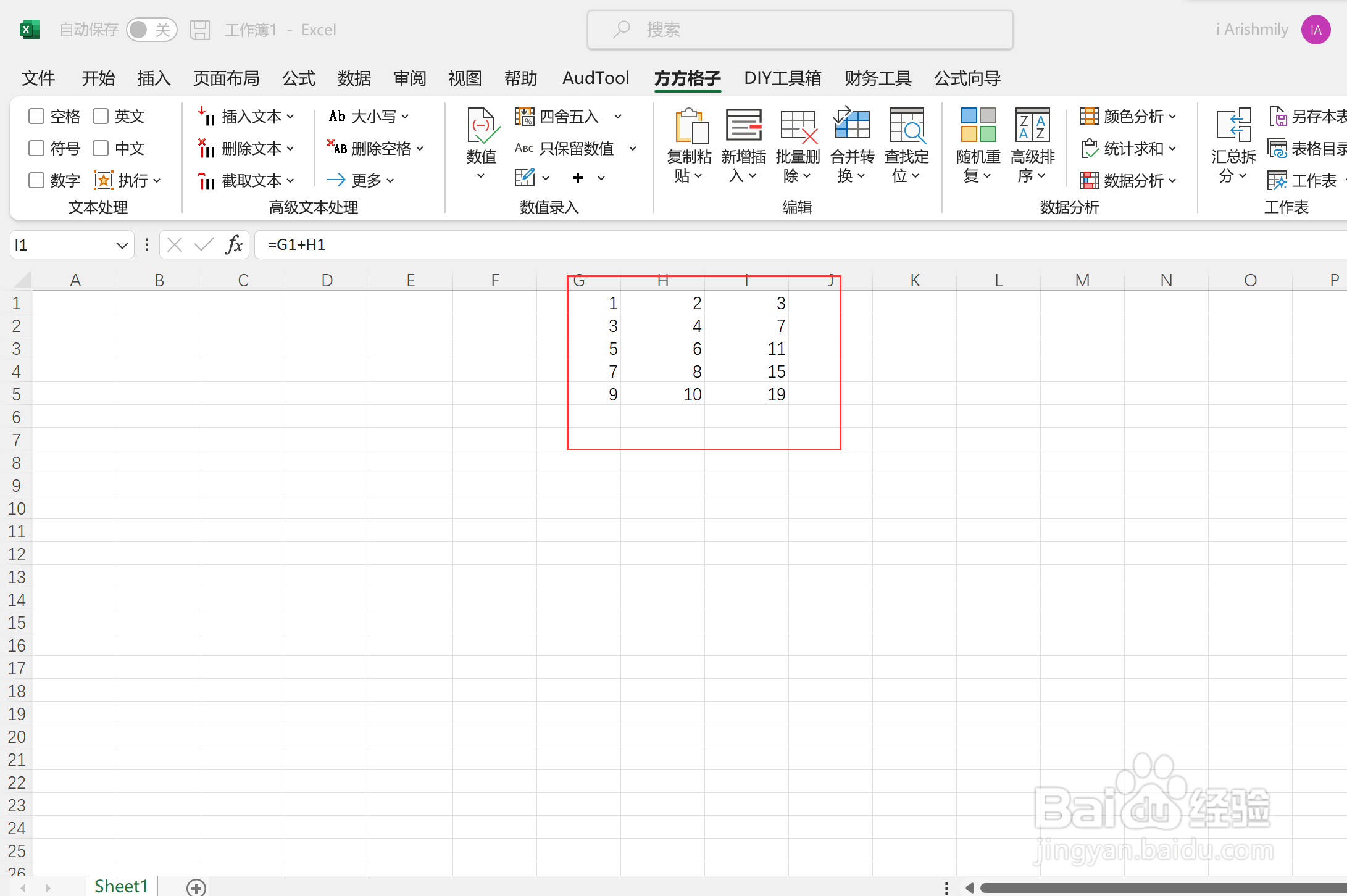This screenshot has width=1347, height=896.
Task: Click the 随机重复 random repeat icon
Action: (x=978, y=125)
